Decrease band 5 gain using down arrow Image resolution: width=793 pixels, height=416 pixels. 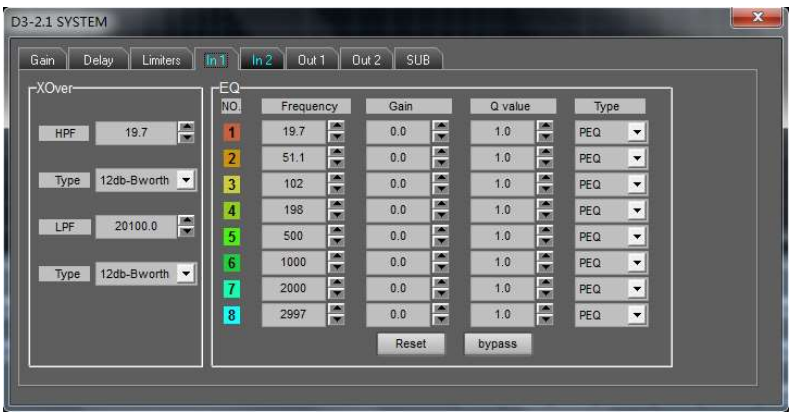(x=439, y=243)
